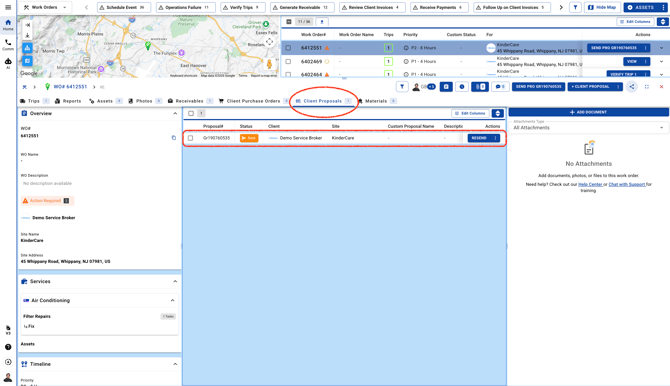Screen dimensions: 670x386
Task: Open the comments chat icon button
Action: pyautogui.click(x=500, y=87)
